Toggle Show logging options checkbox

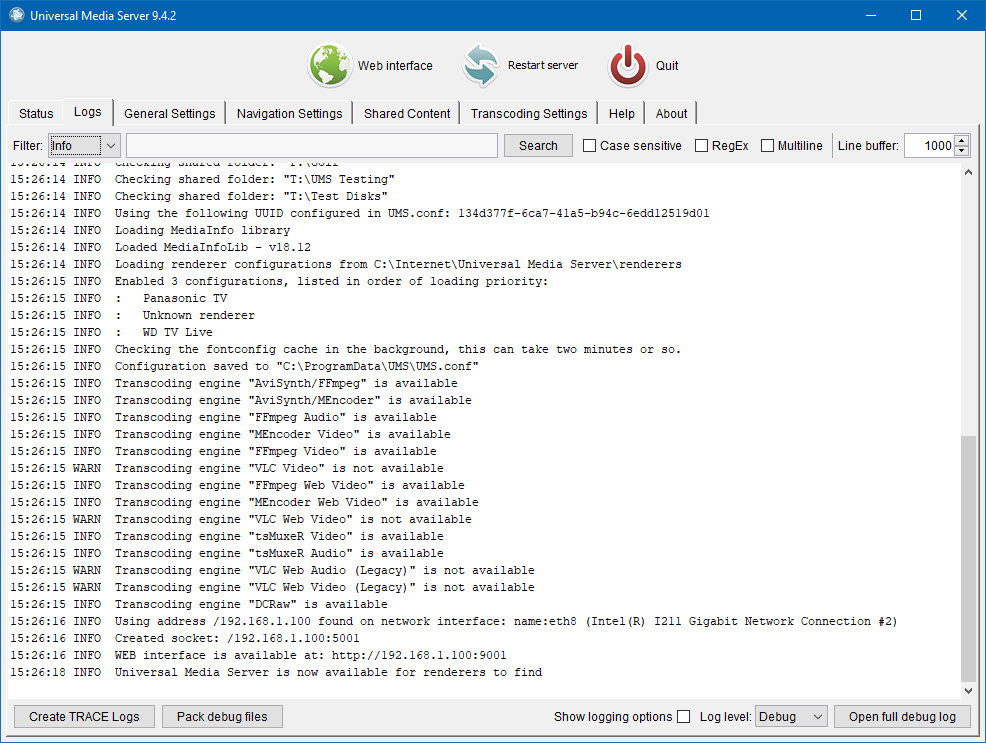[x=684, y=717]
